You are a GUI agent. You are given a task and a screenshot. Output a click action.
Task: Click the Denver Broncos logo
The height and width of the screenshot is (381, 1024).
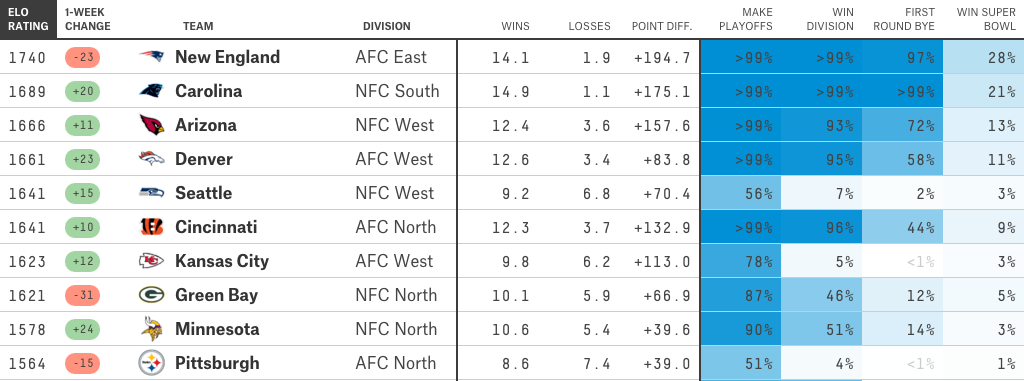(x=151, y=159)
